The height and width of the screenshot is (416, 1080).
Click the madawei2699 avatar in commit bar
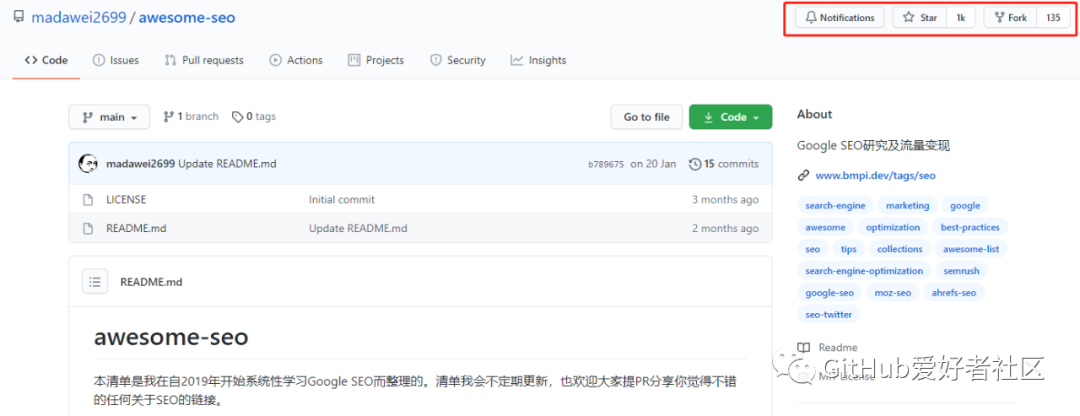pos(88,164)
